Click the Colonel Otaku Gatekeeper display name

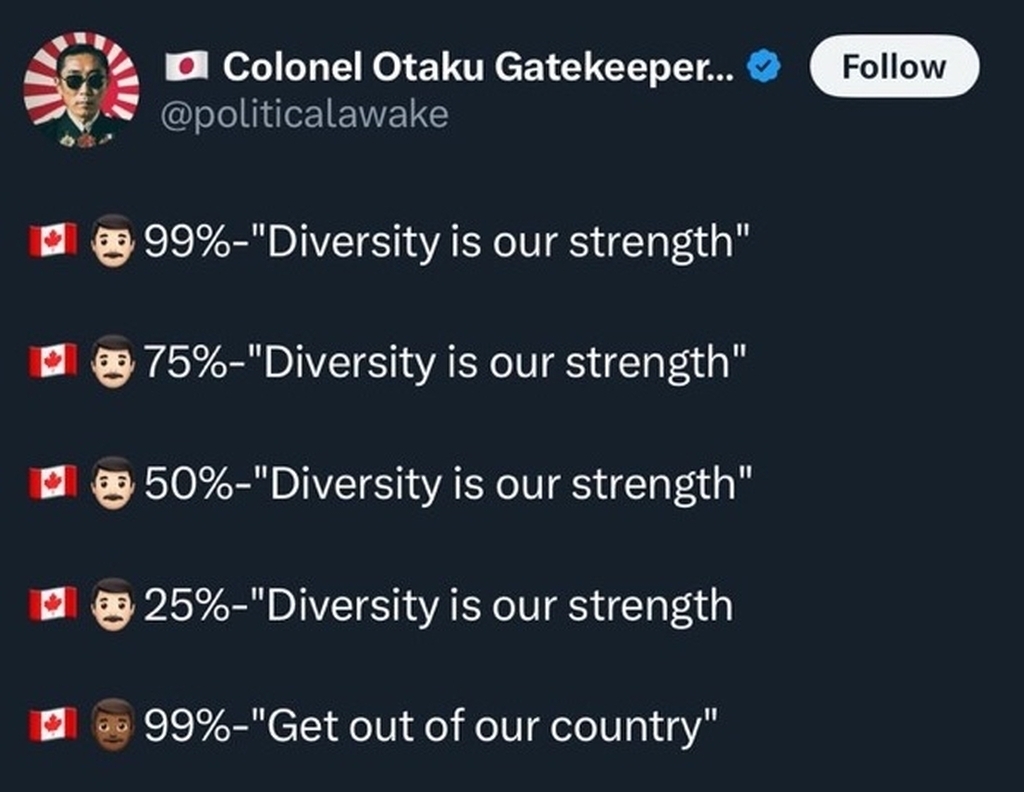click(x=478, y=67)
